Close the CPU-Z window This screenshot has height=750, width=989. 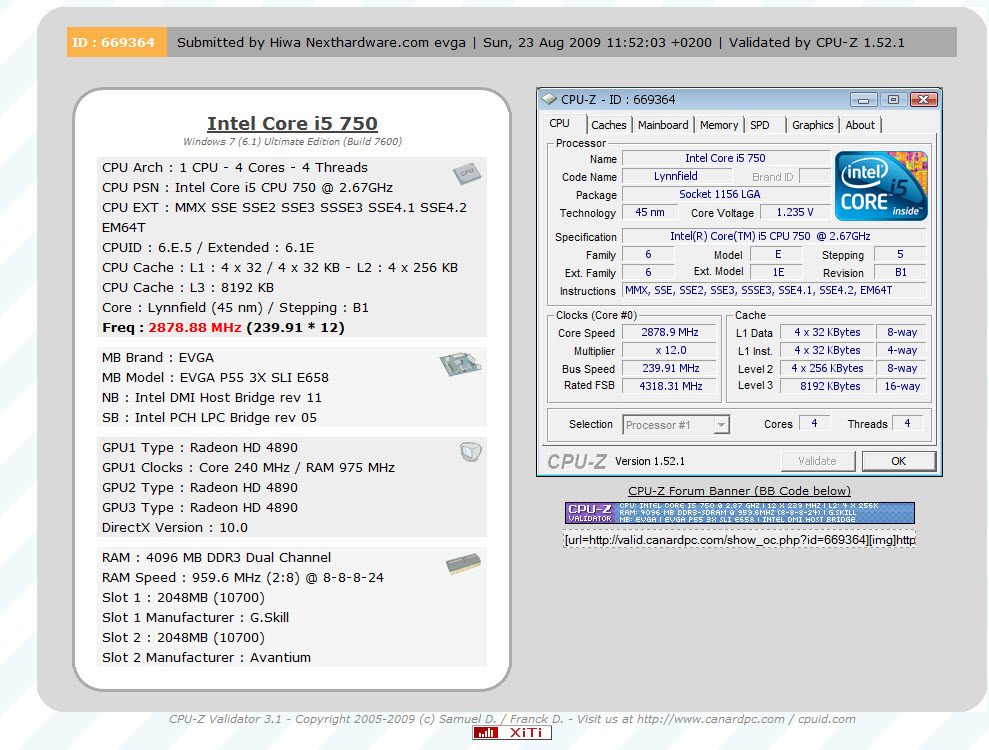coord(923,100)
